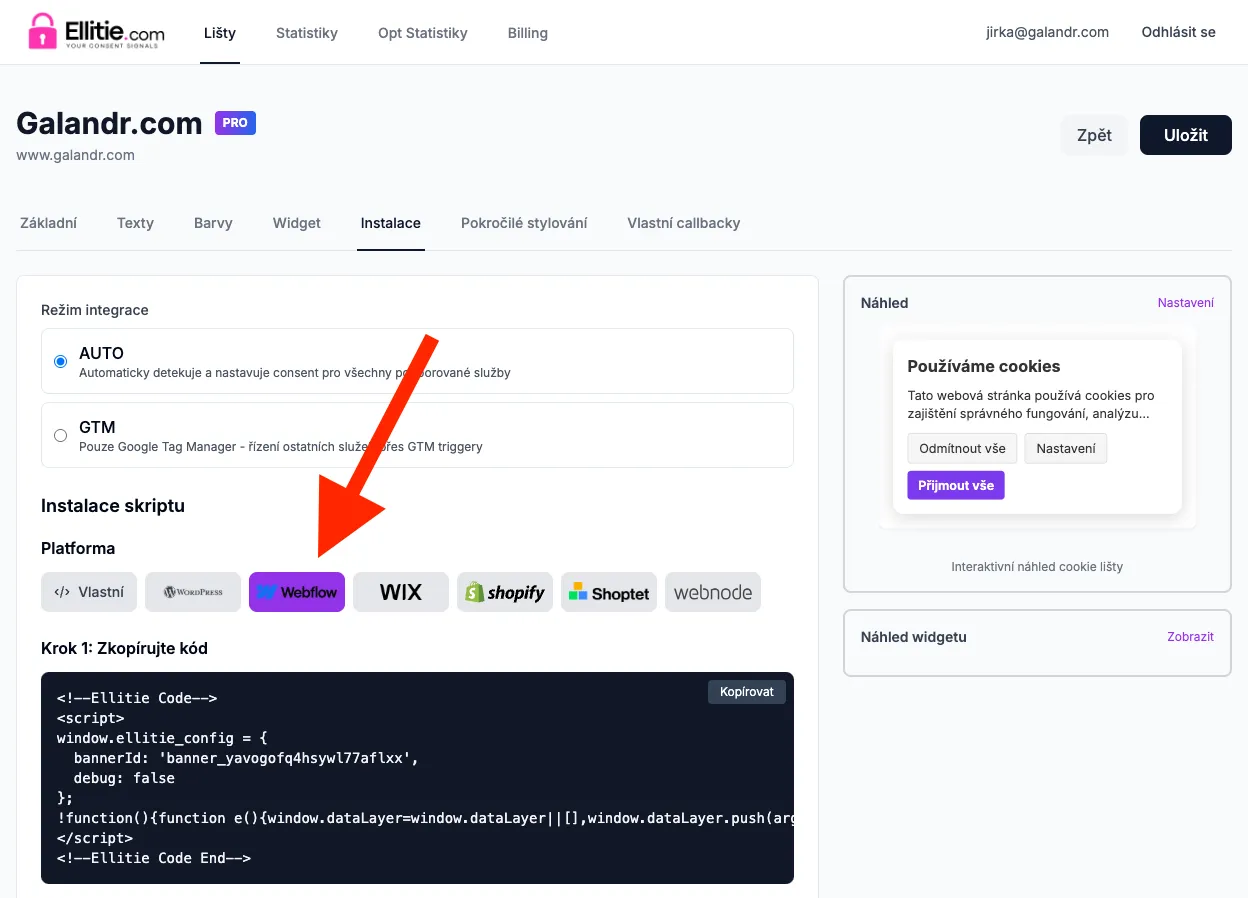Select the WordPress platform icon
1248x898 pixels.
[x=192, y=592]
